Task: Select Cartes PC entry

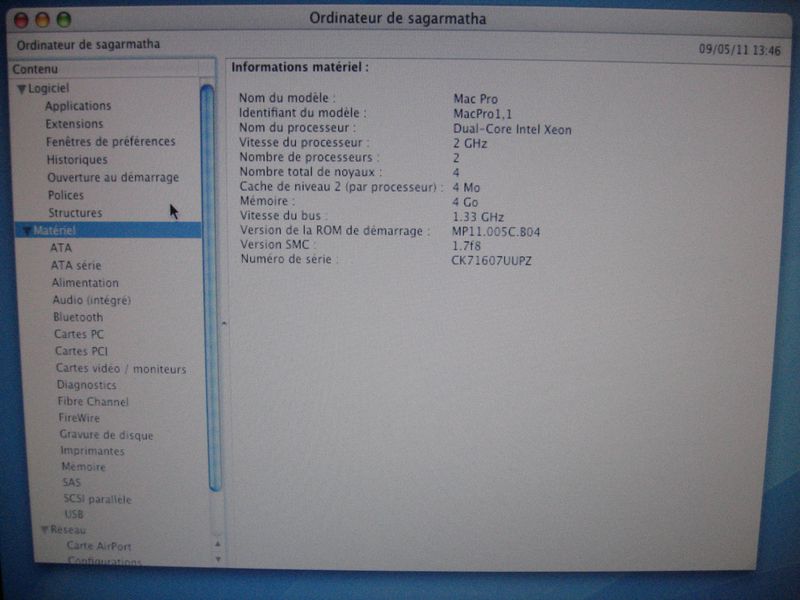Action: click(x=79, y=334)
